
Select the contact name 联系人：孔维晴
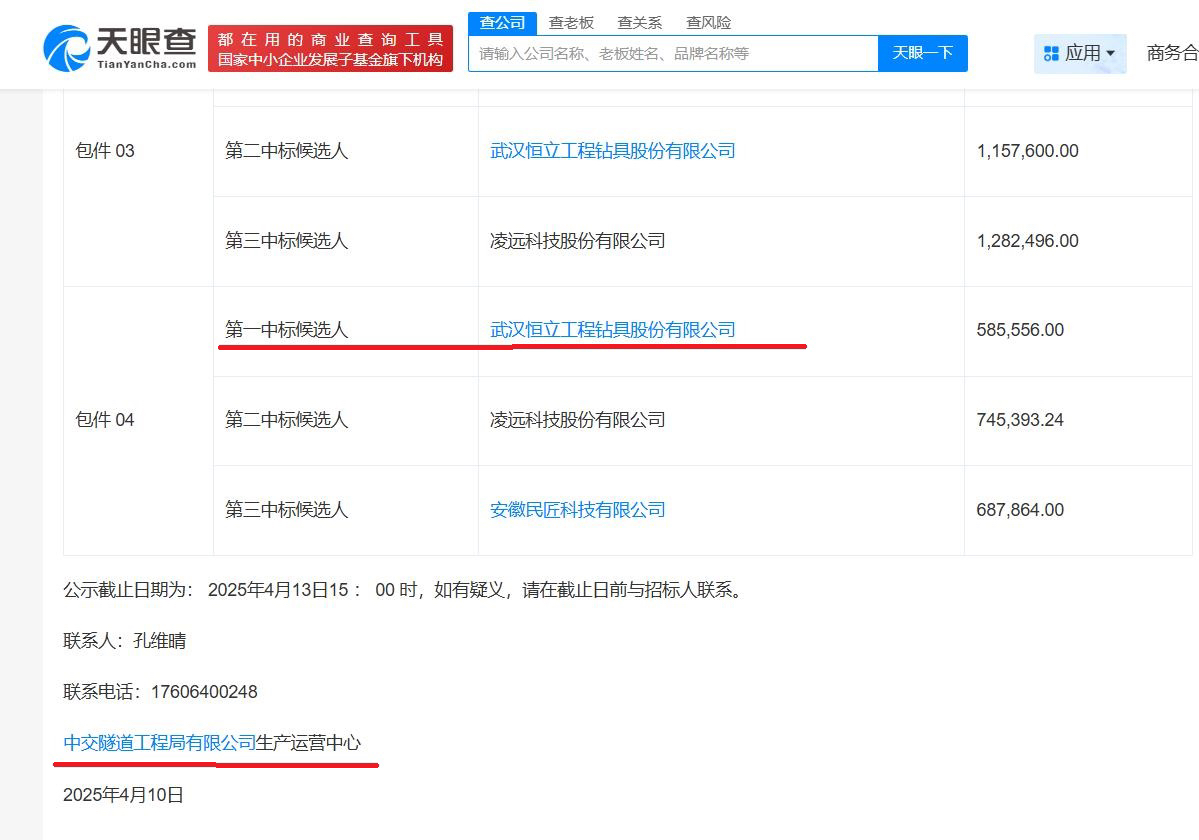[x=125, y=641]
